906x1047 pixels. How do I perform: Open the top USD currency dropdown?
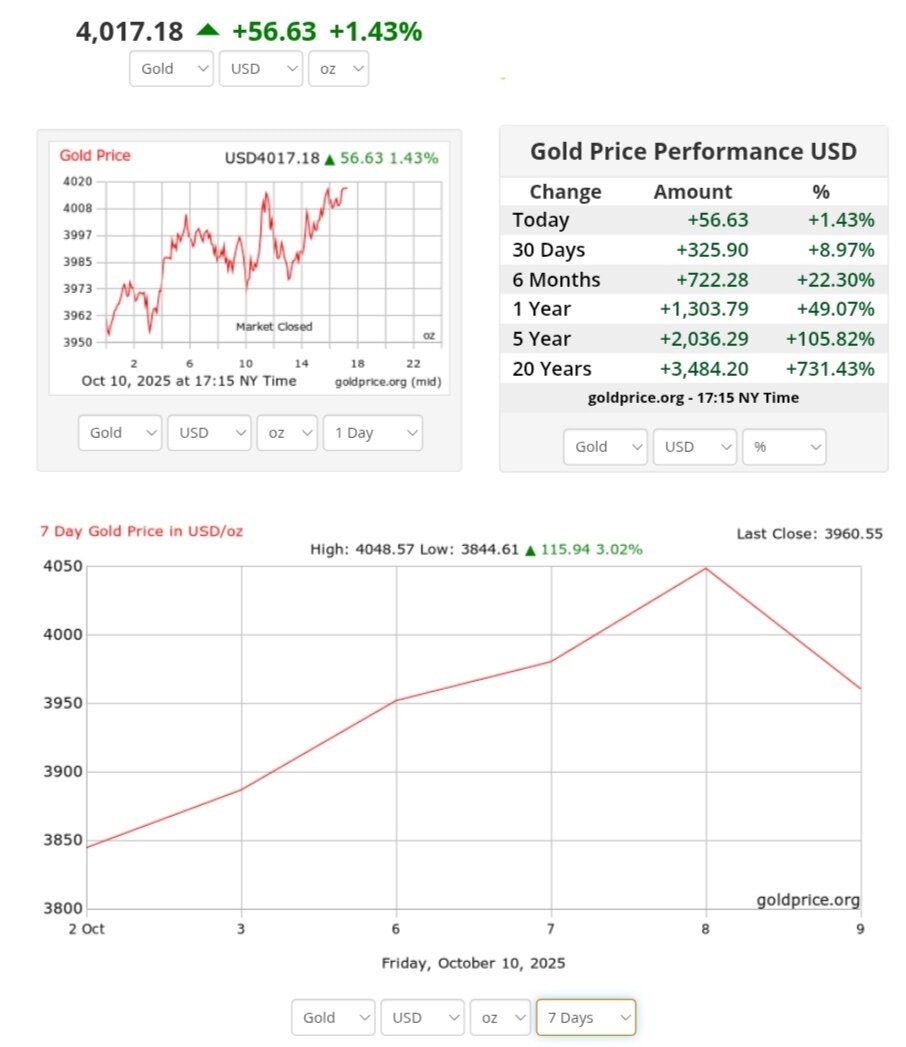click(x=260, y=69)
